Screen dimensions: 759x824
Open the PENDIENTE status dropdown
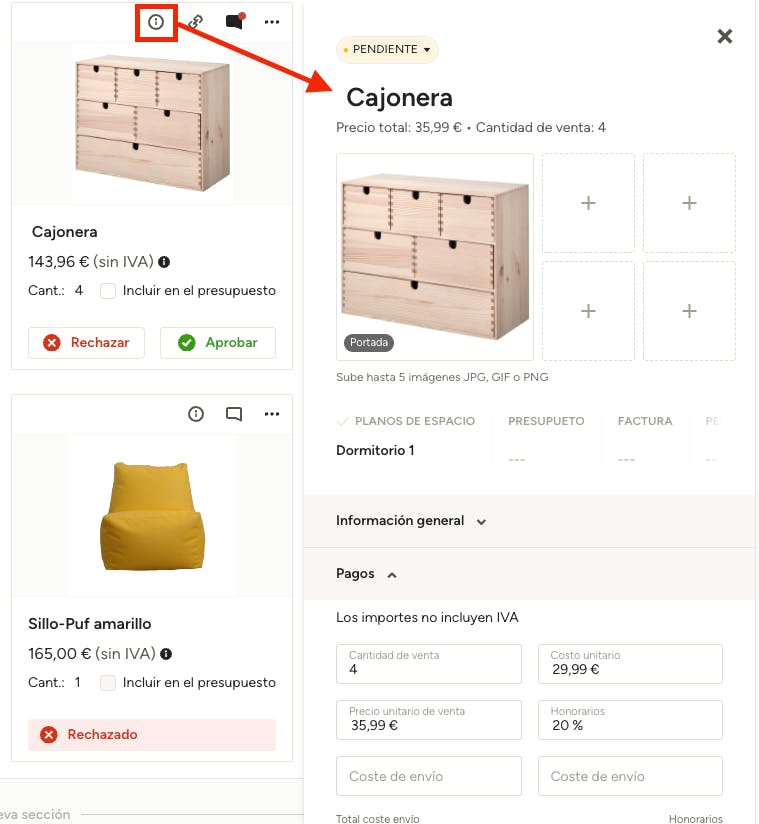(x=387, y=49)
